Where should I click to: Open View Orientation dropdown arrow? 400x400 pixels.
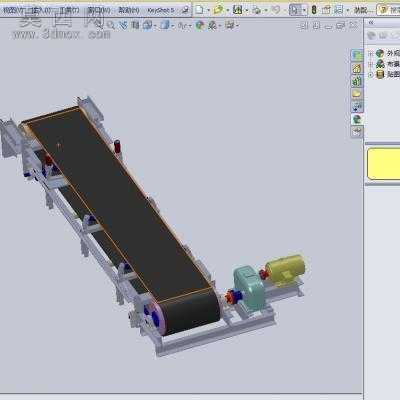[155, 26]
